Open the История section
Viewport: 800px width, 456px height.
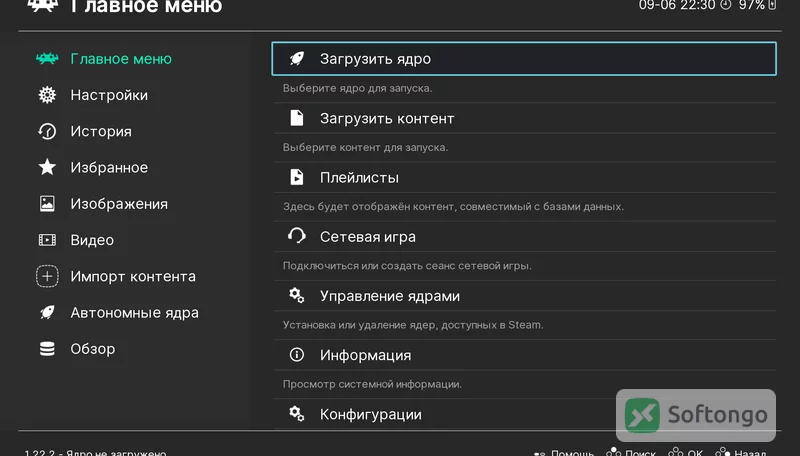click(x=101, y=131)
